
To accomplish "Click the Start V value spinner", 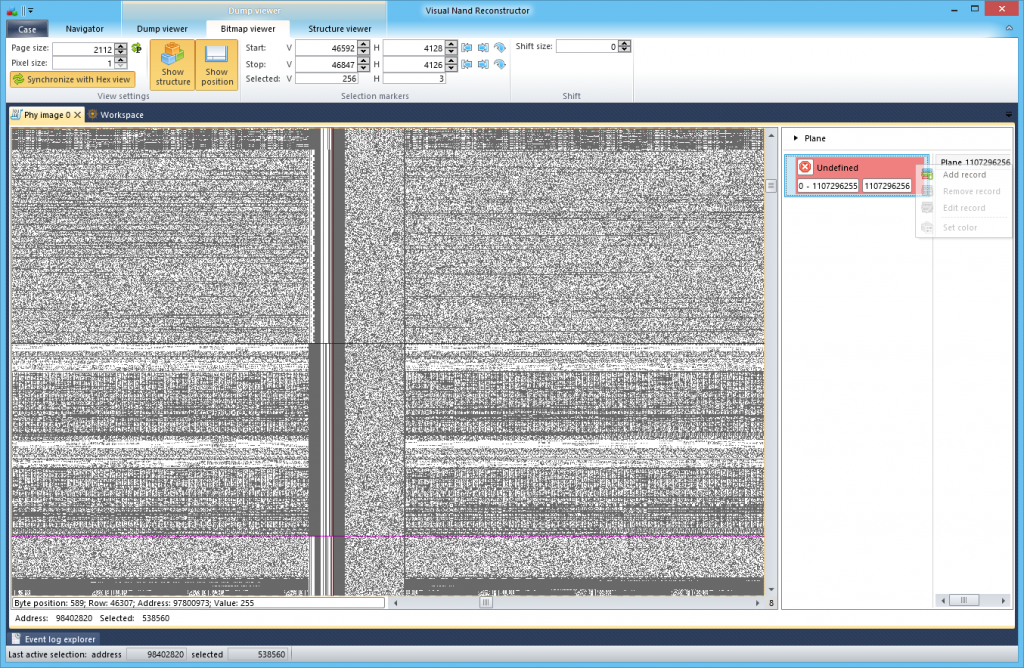I will [364, 48].
